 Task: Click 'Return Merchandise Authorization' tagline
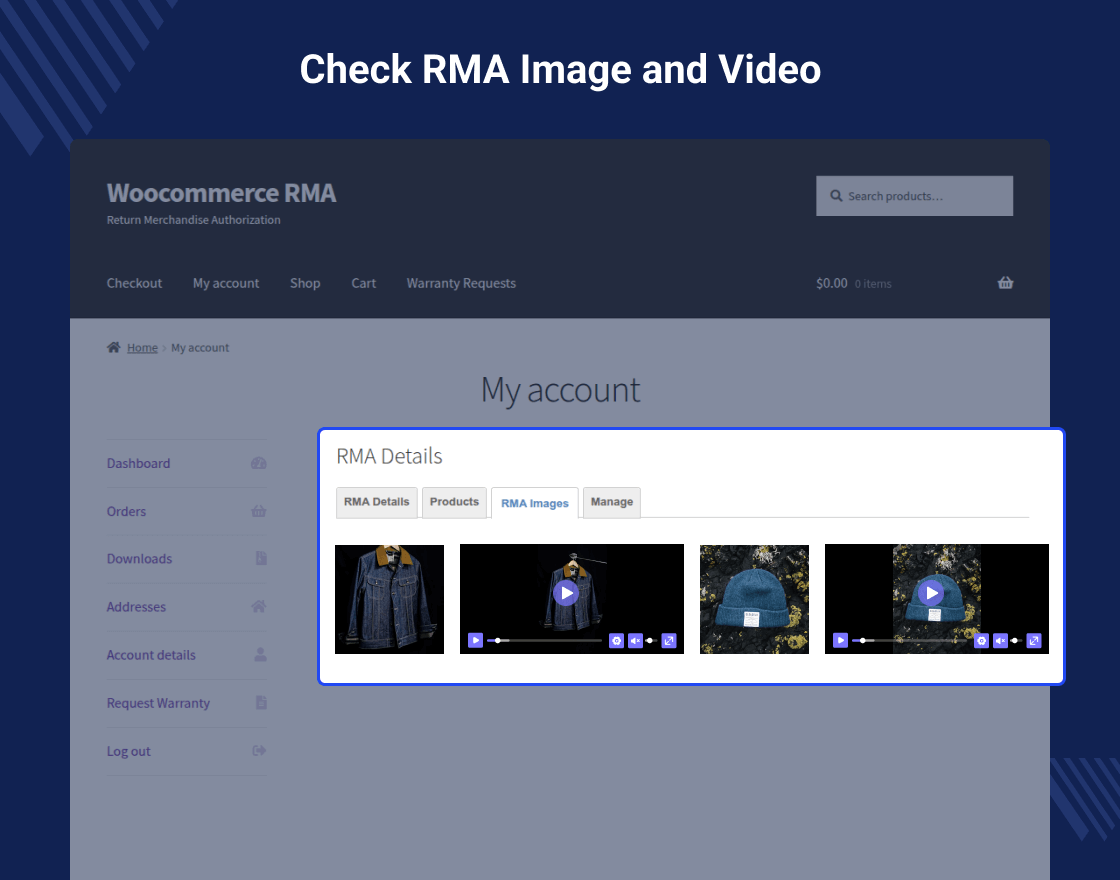point(194,220)
